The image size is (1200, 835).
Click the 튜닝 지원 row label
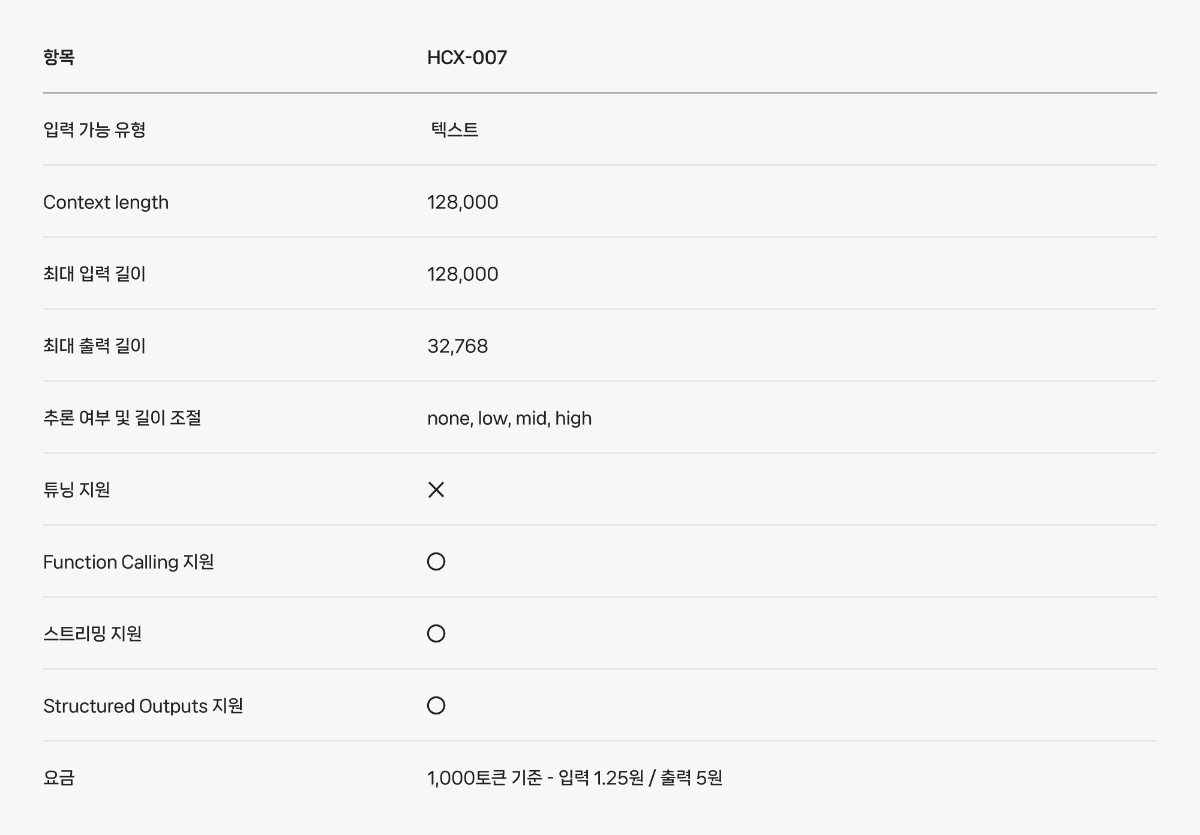(77, 490)
